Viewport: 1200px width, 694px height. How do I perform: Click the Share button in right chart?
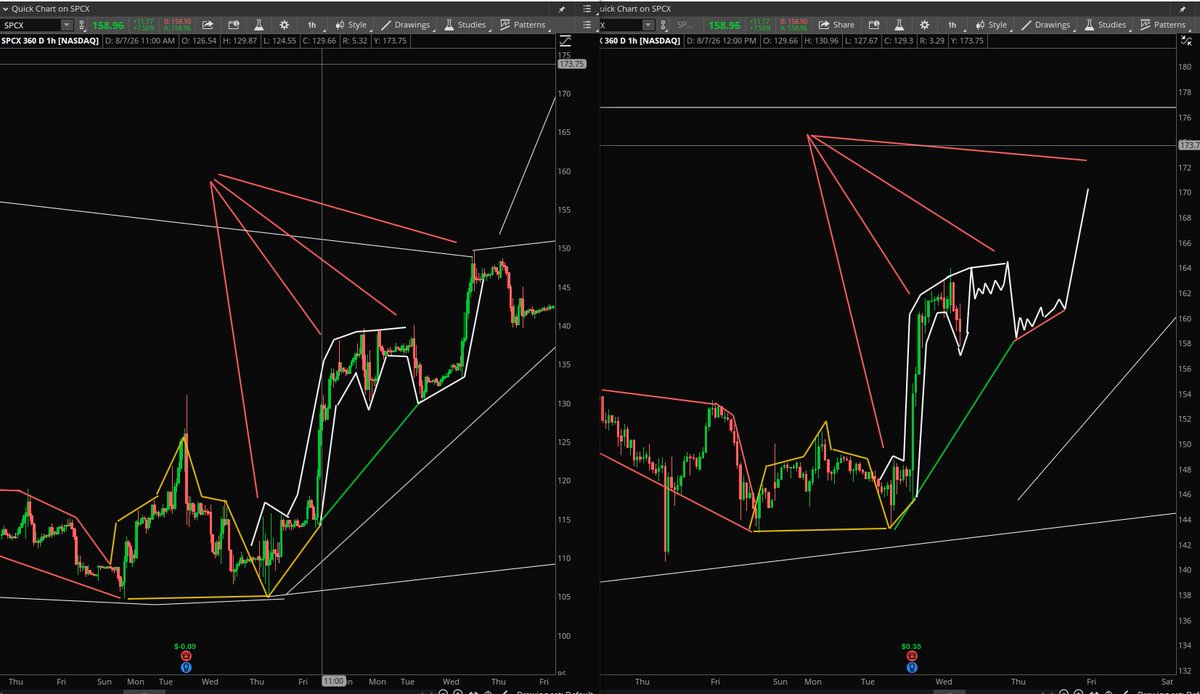click(x=837, y=24)
